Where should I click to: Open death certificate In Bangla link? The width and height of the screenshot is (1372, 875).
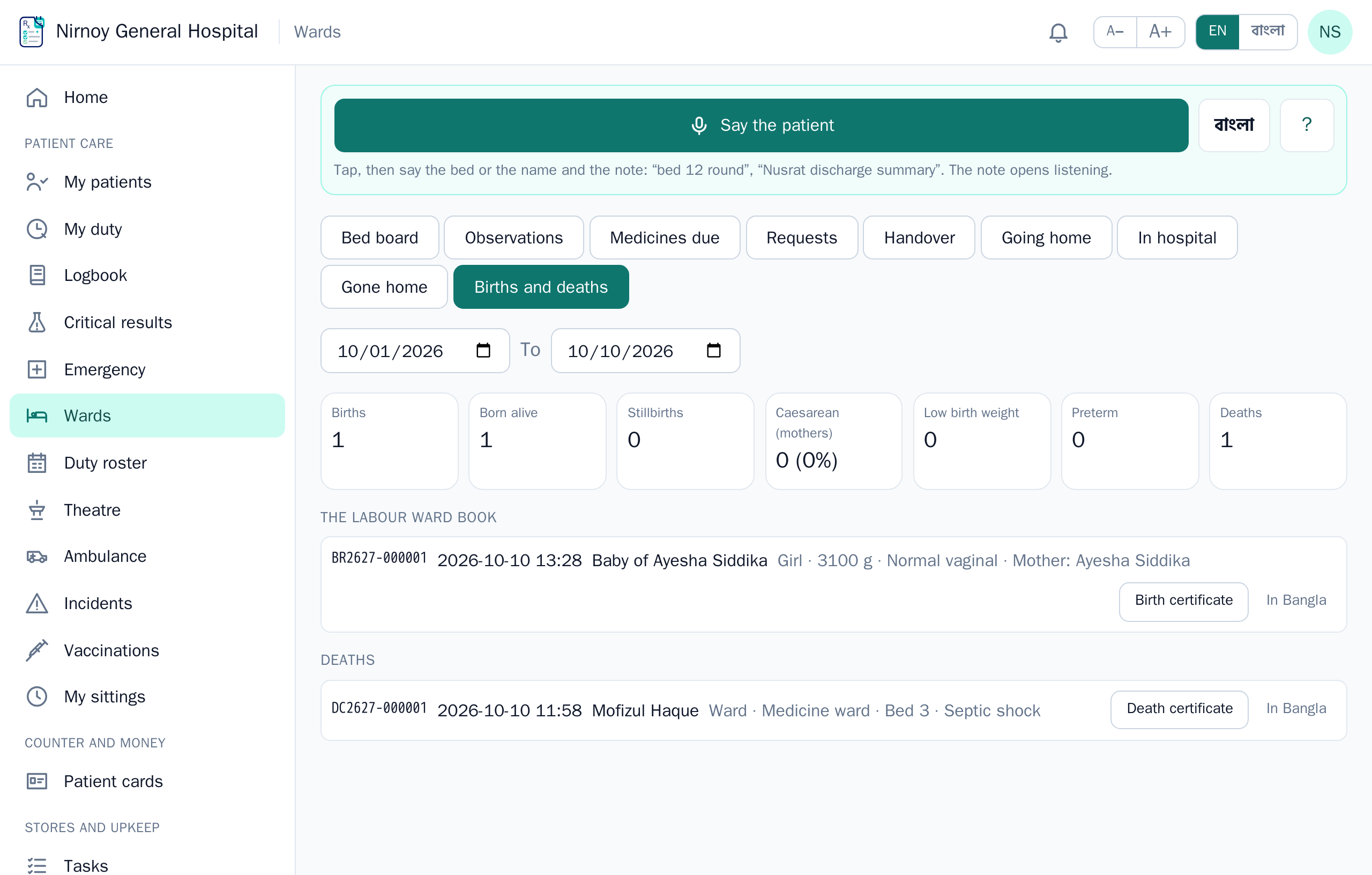(1296, 709)
